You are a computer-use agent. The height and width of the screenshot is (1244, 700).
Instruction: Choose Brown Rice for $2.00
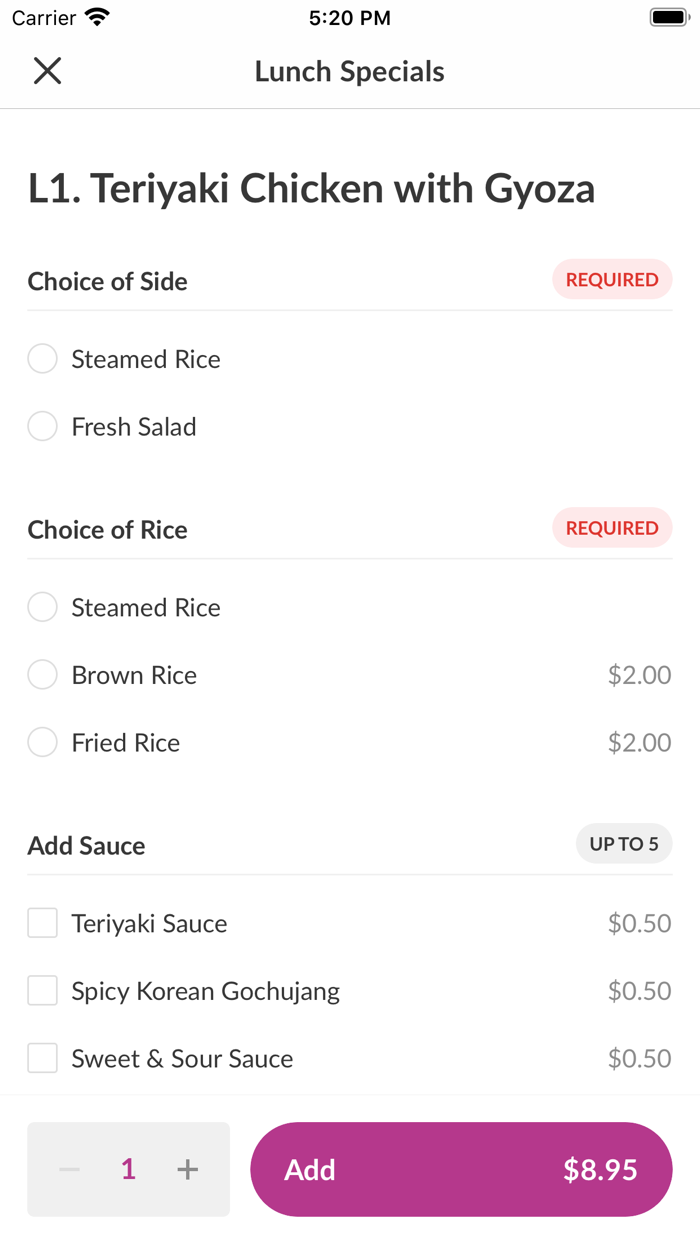click(42, 674)
